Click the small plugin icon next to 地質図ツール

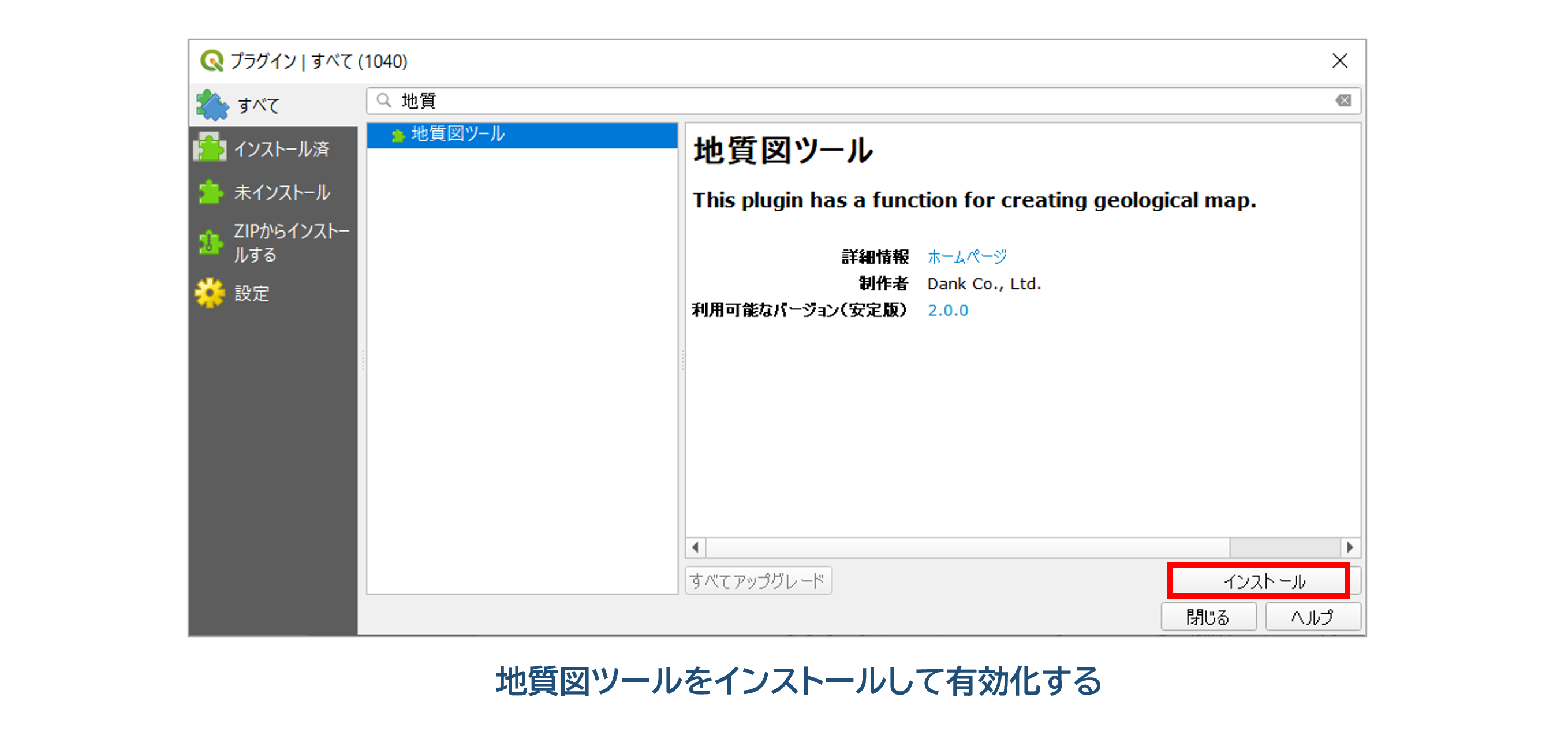[x=398, y=135]
